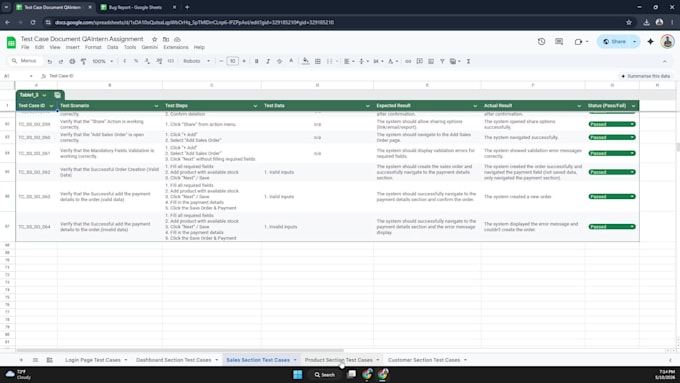
Task: Toggle strikethrough formatting
Action: pyautogui.click(x=279, y=62)
